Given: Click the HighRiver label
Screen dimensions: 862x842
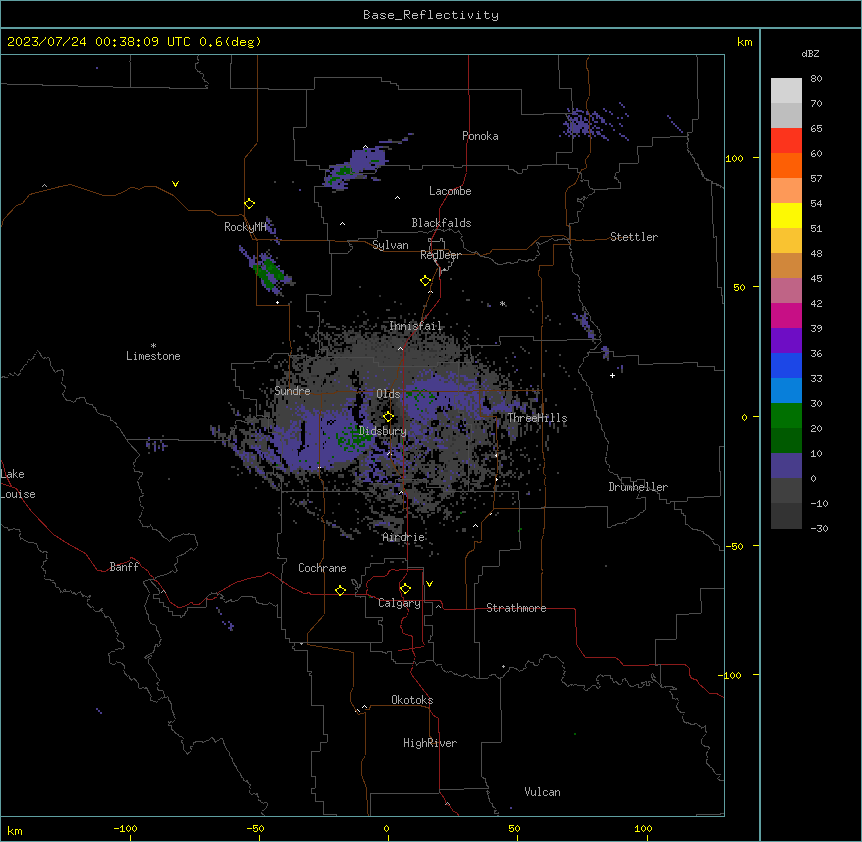Looking at the screenshot, I should 430,743.
